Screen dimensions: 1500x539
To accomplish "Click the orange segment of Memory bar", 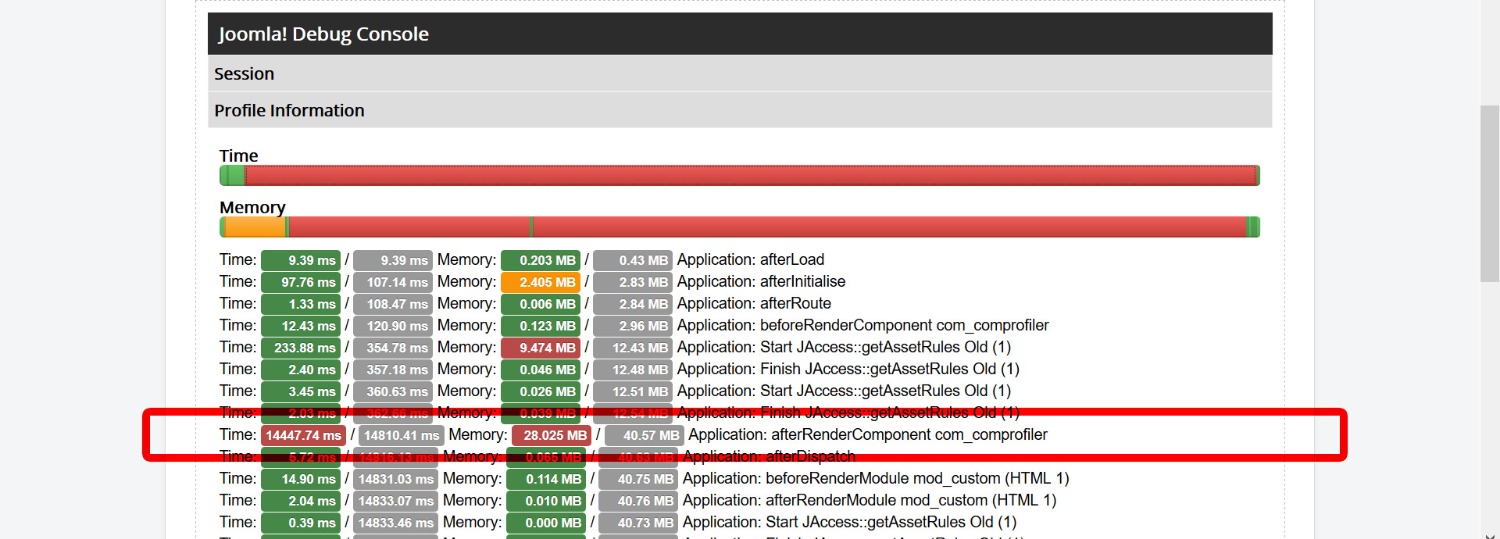I will (x=255, y=227).
